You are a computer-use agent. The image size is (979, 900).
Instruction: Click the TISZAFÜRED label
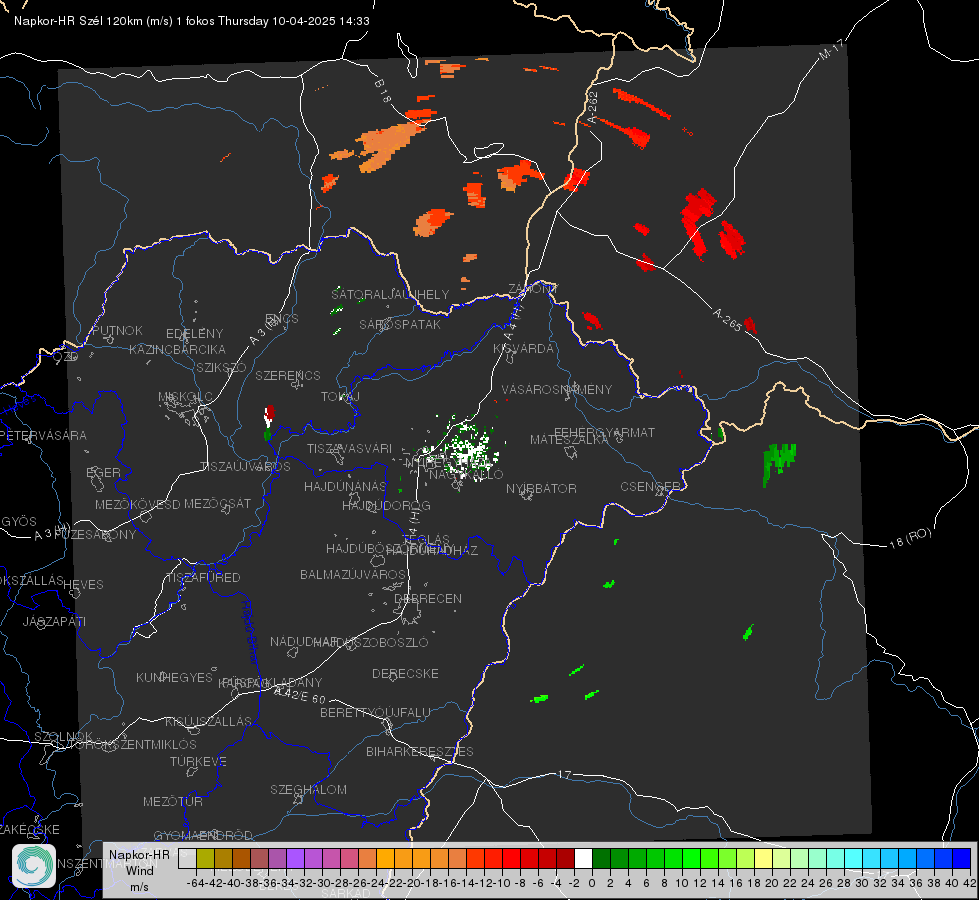point(203,578)
